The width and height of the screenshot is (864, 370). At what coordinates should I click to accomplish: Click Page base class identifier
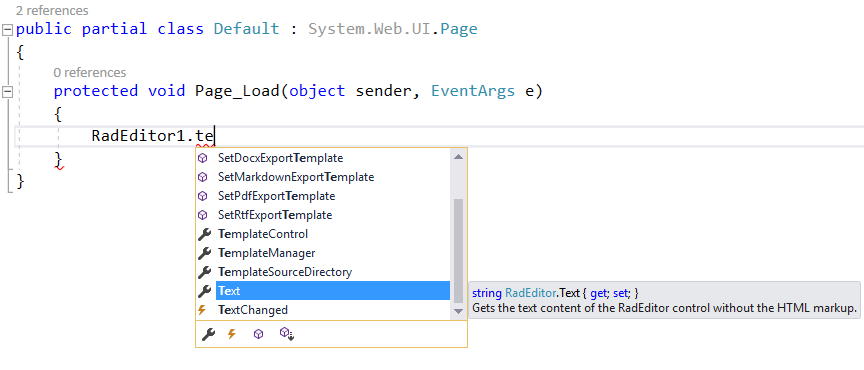tap(458, 29)
